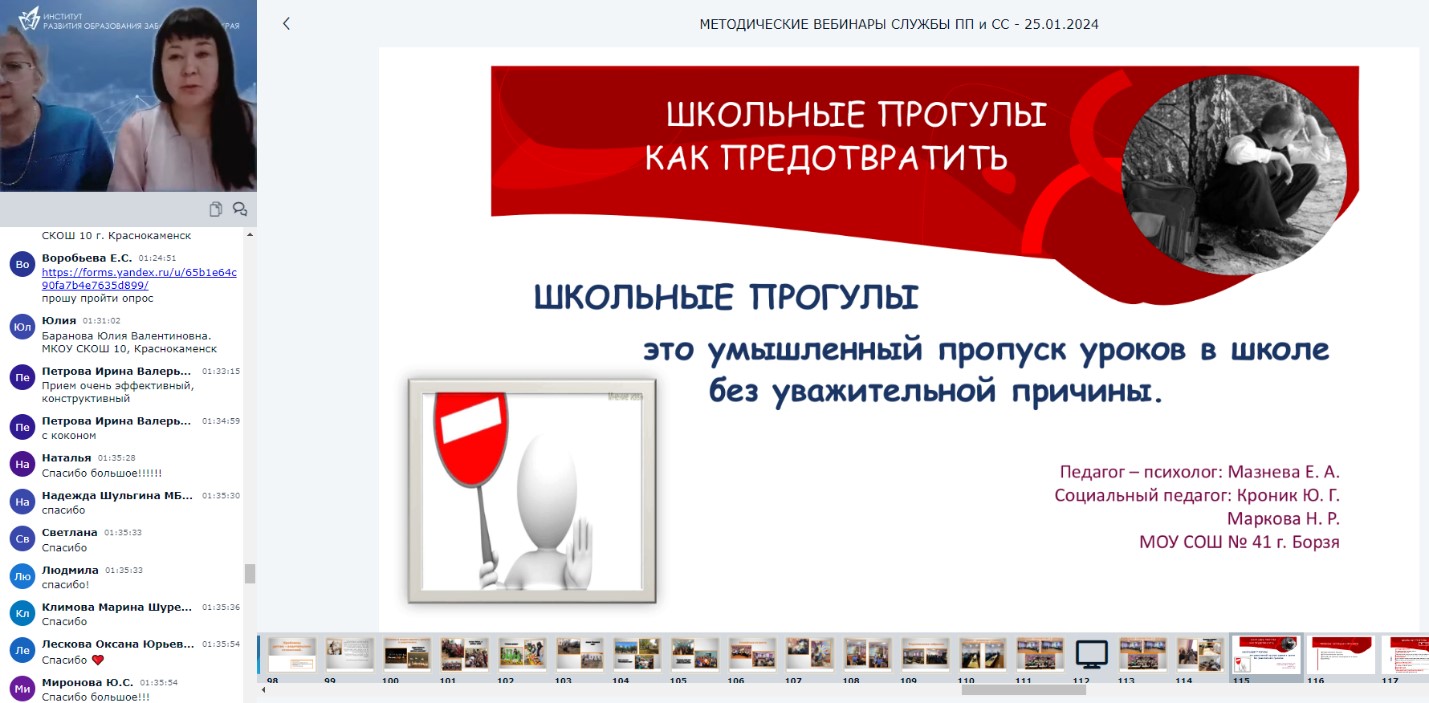Image resolution: width=1429 pixels, height=703 pixels.
Task: Click message 'Прием очень эффективный, конструктивный'
Action: (x=118, y=392)
